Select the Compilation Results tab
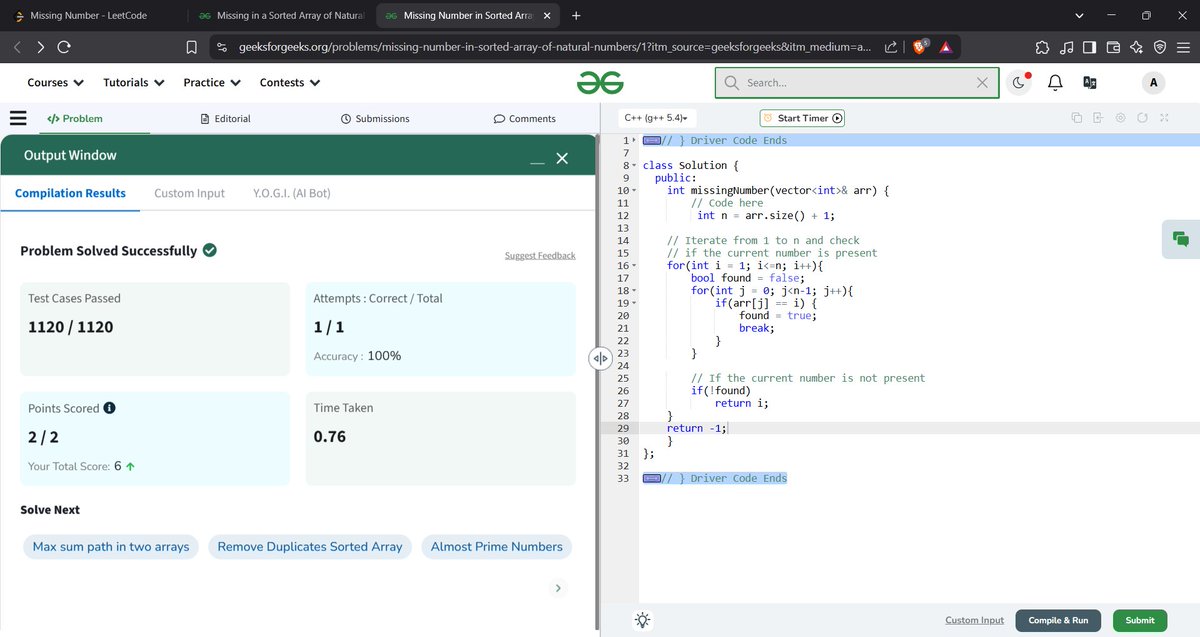The image size is (1200, 637). click(70, 193)
